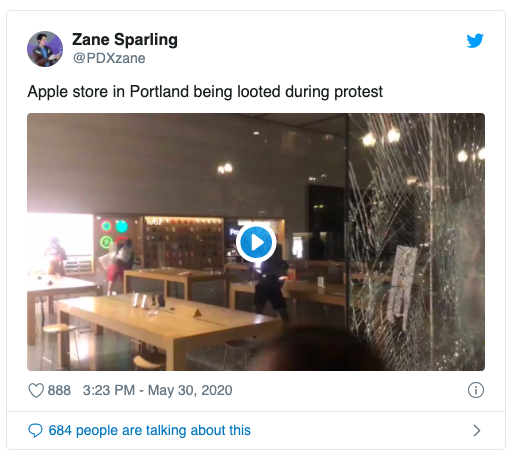Visit the @PDXzane handle
The height and width of the screenshot is (457, 516).
click(x=109, y=58)
